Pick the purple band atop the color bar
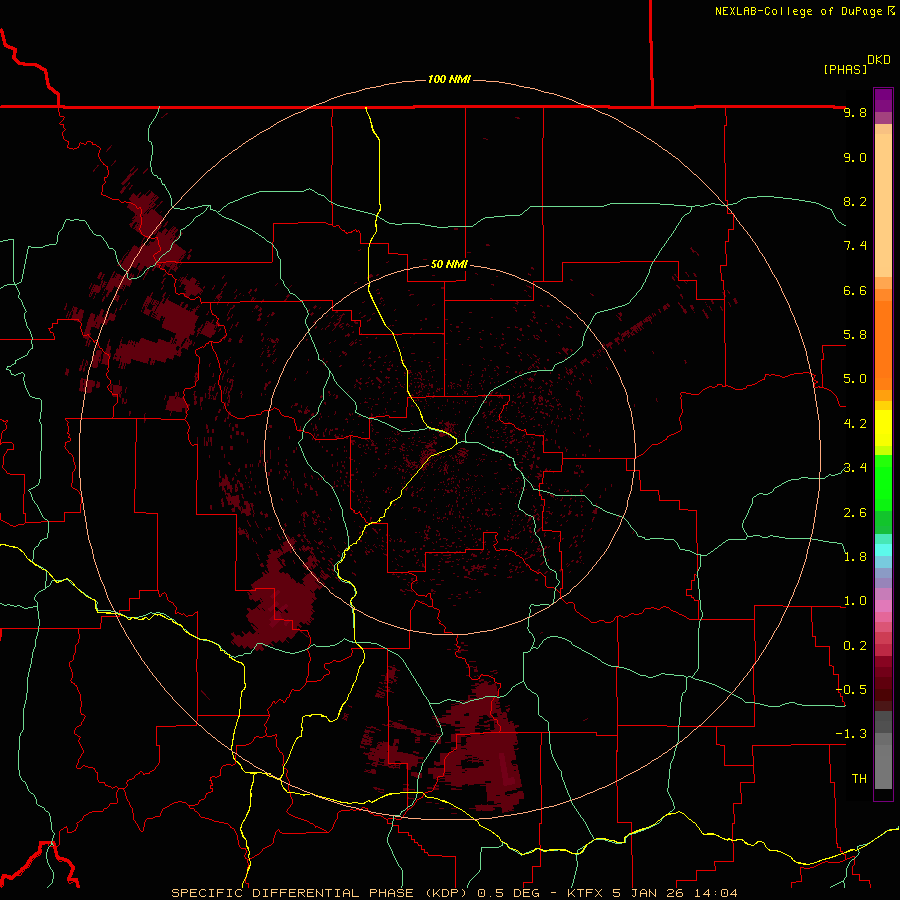Viewport: 900px width, 900px height. [883, 100]
